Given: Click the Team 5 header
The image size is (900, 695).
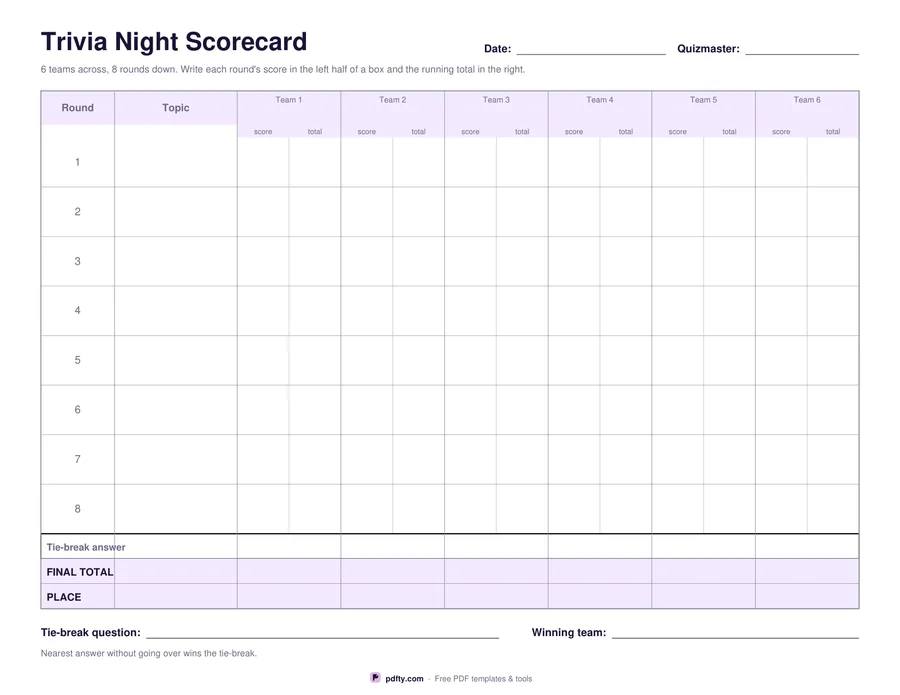Looking at the screenshot, I should click(x=703, y=100).
